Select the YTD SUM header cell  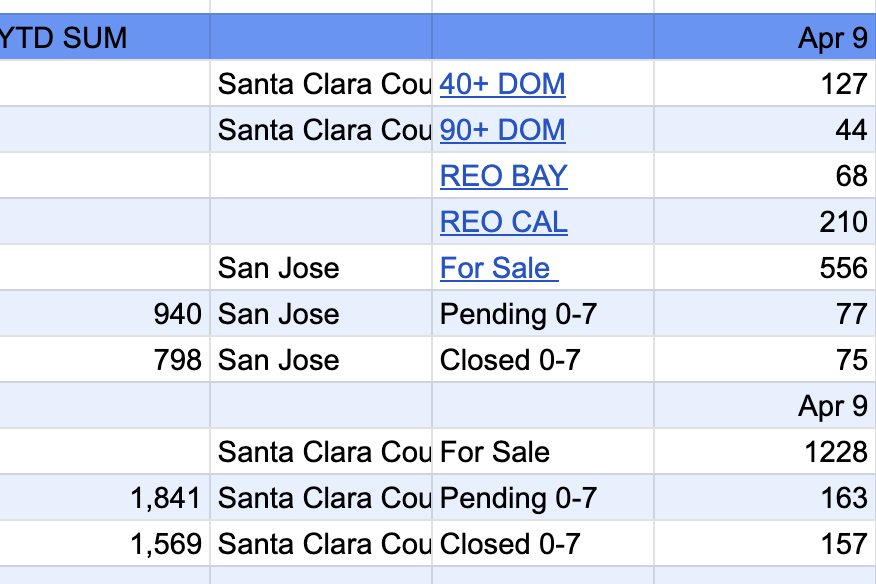pyautogui.click(x=105, y=37)
